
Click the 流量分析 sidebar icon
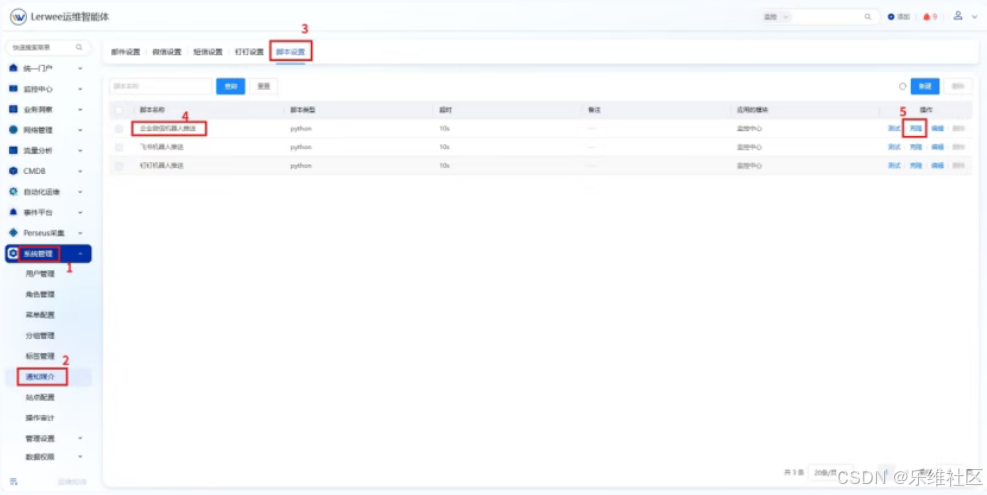tap(13, 151)
